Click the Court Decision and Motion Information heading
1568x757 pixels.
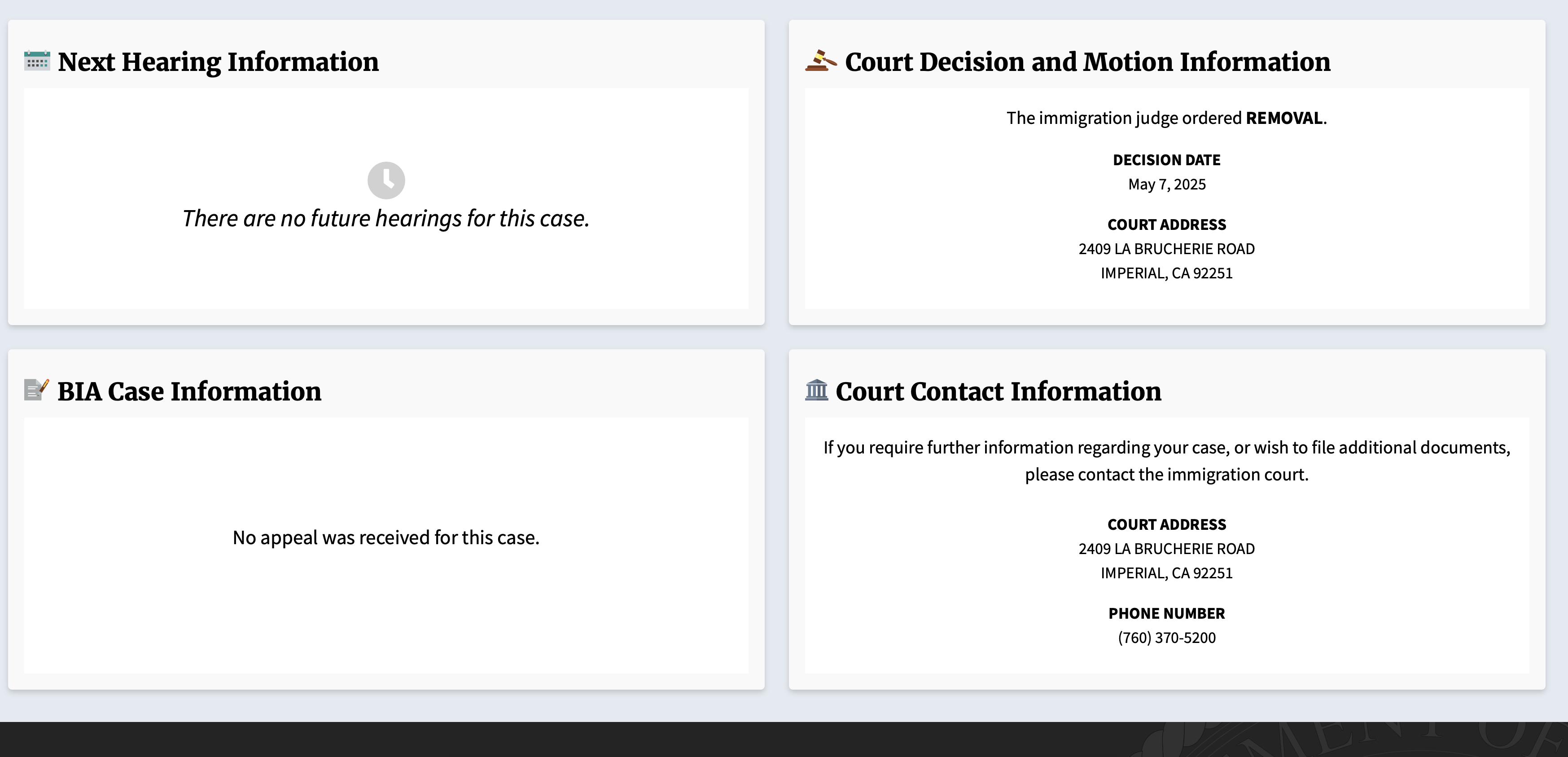tap(1087, 62)
